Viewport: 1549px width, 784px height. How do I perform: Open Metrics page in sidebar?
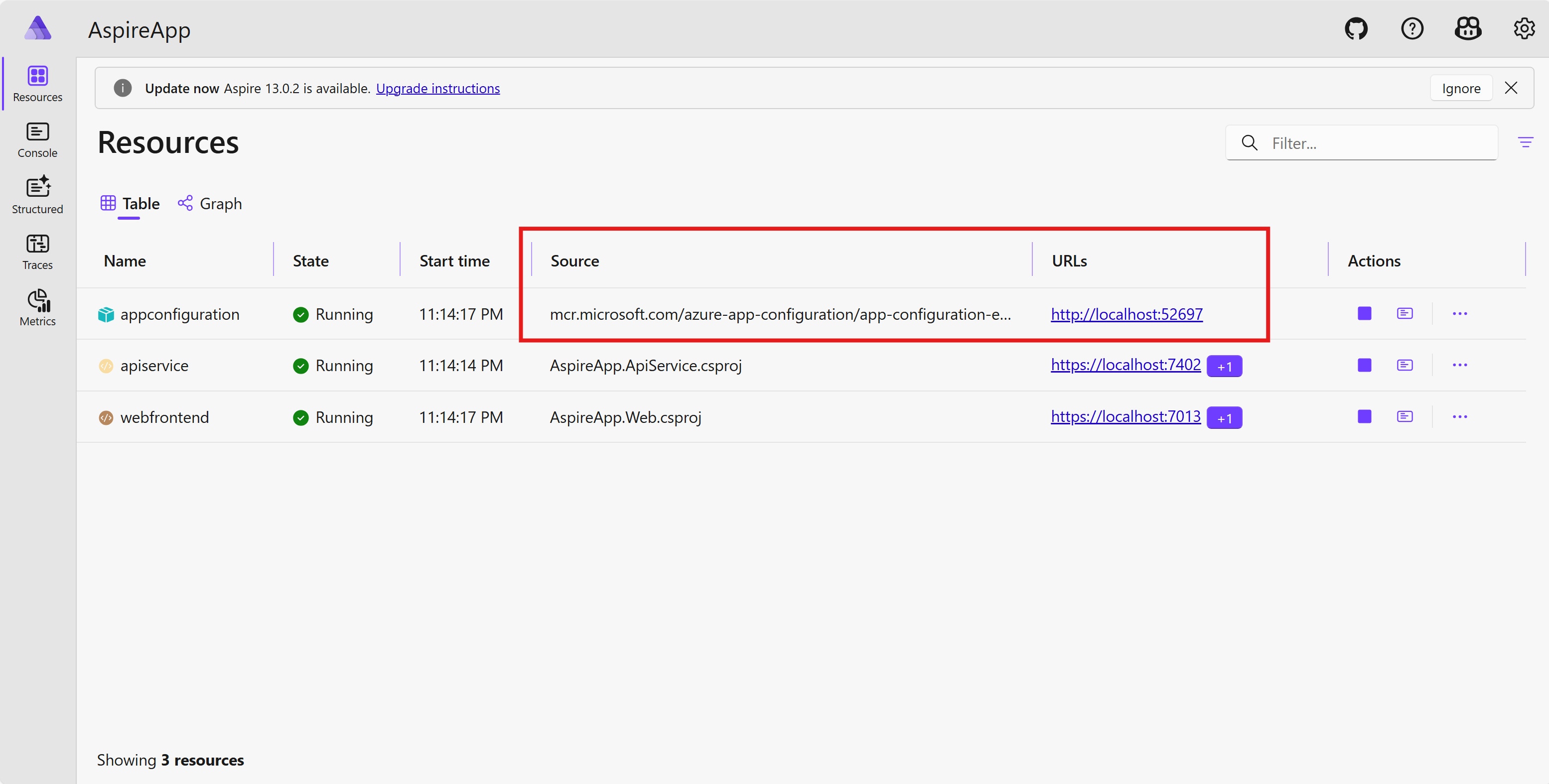37,308
